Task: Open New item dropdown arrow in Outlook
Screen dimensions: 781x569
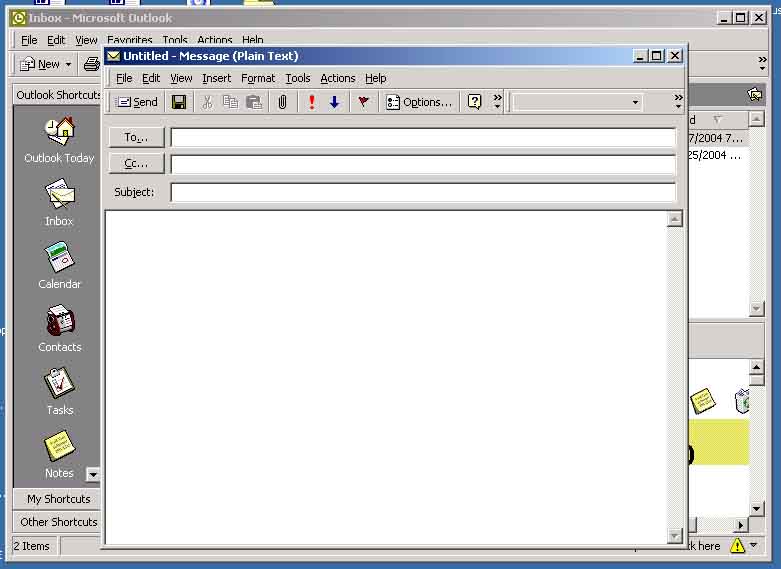Action: click(x=68, y=64)
